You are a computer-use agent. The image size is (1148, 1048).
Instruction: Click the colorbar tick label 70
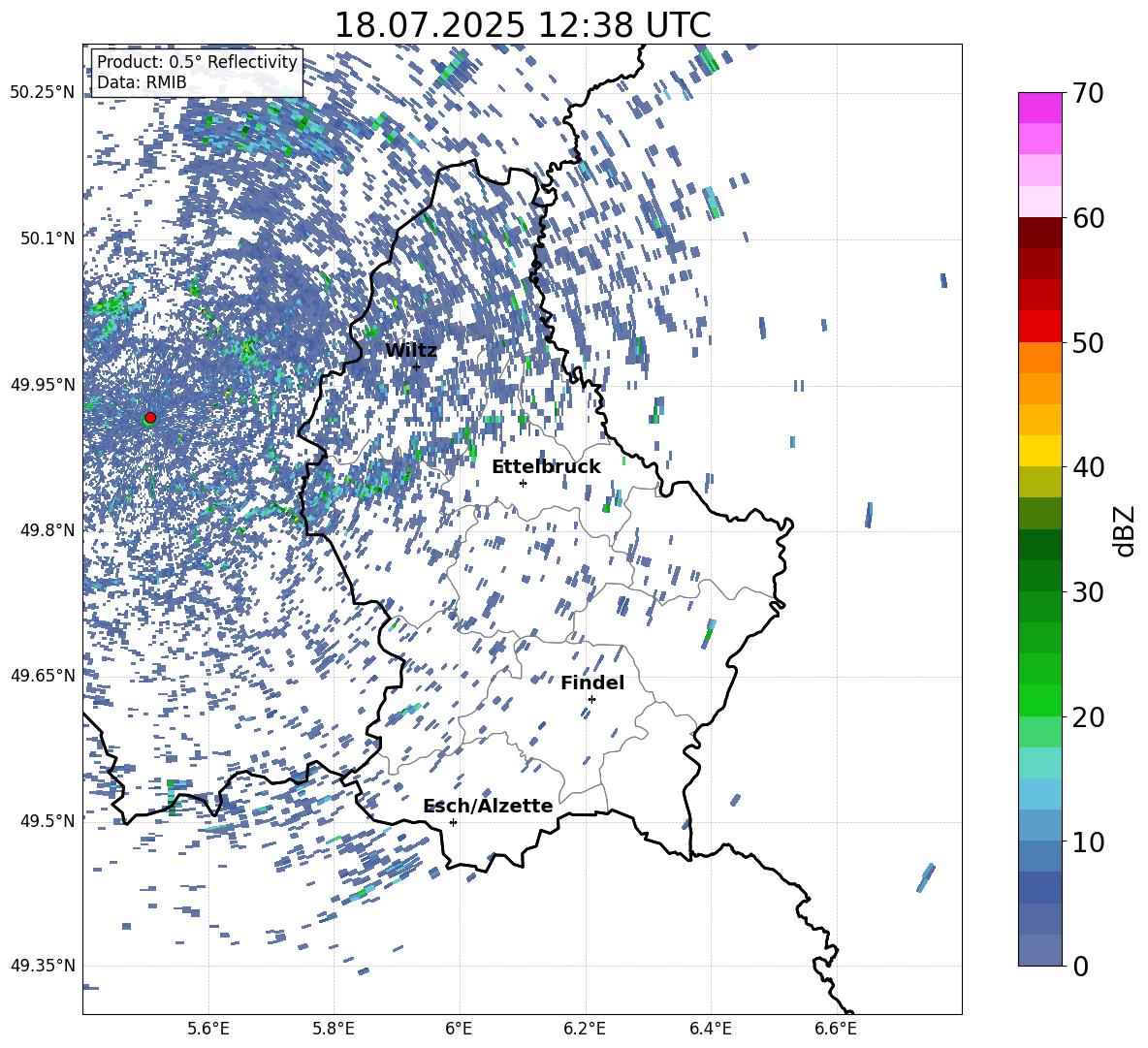pyautogui.click(x=1088, y=94)
